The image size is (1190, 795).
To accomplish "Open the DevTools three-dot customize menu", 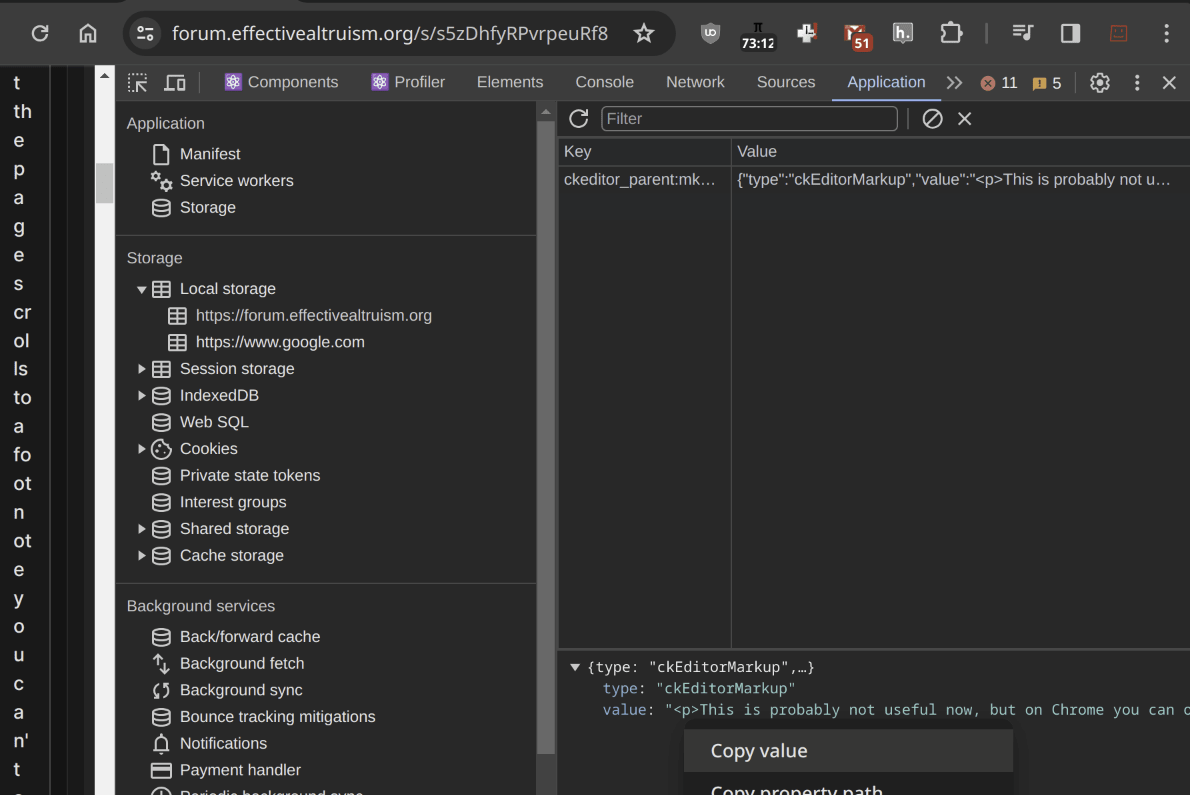I will pos(1137,83).
